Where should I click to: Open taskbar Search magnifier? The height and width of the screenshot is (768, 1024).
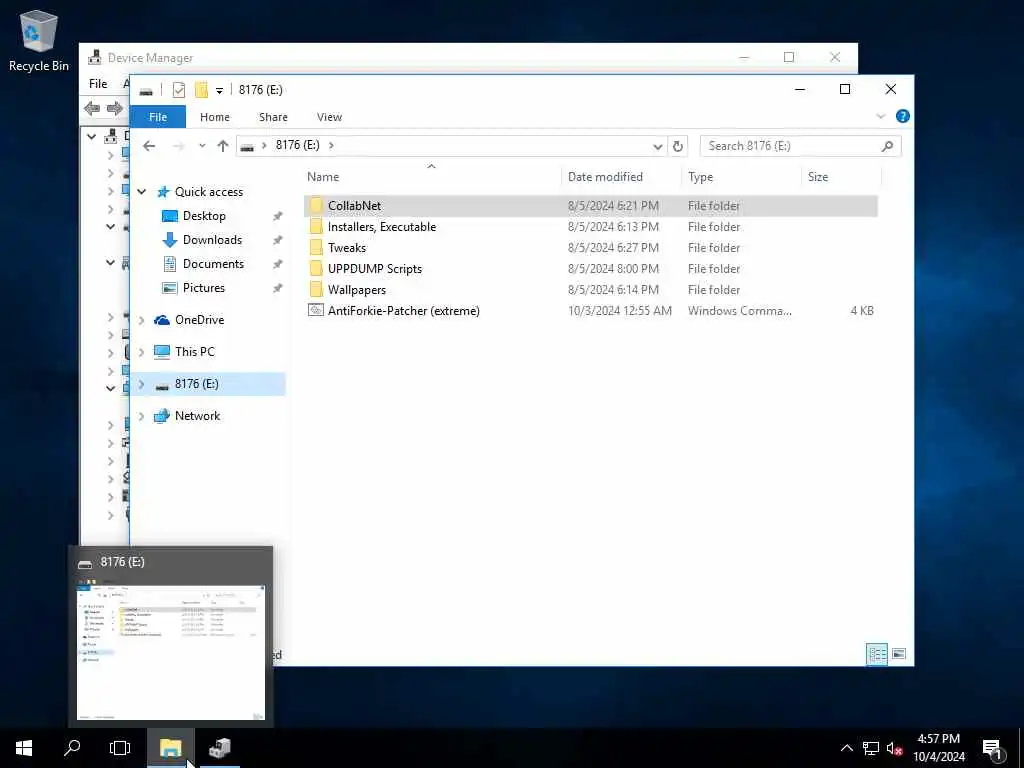click(72, 748)
